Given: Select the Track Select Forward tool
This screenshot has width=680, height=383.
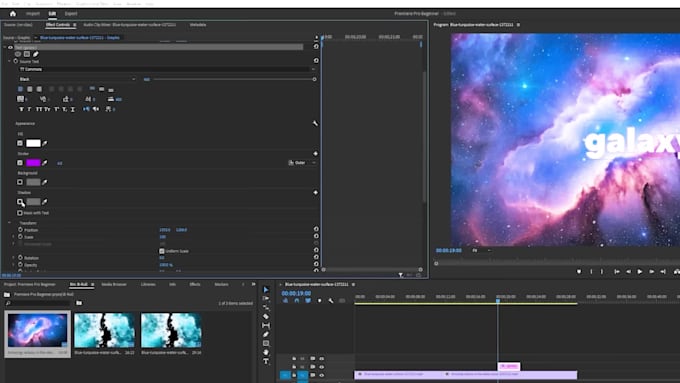Looking at the screenshot, I should click(x=266, y=298).
